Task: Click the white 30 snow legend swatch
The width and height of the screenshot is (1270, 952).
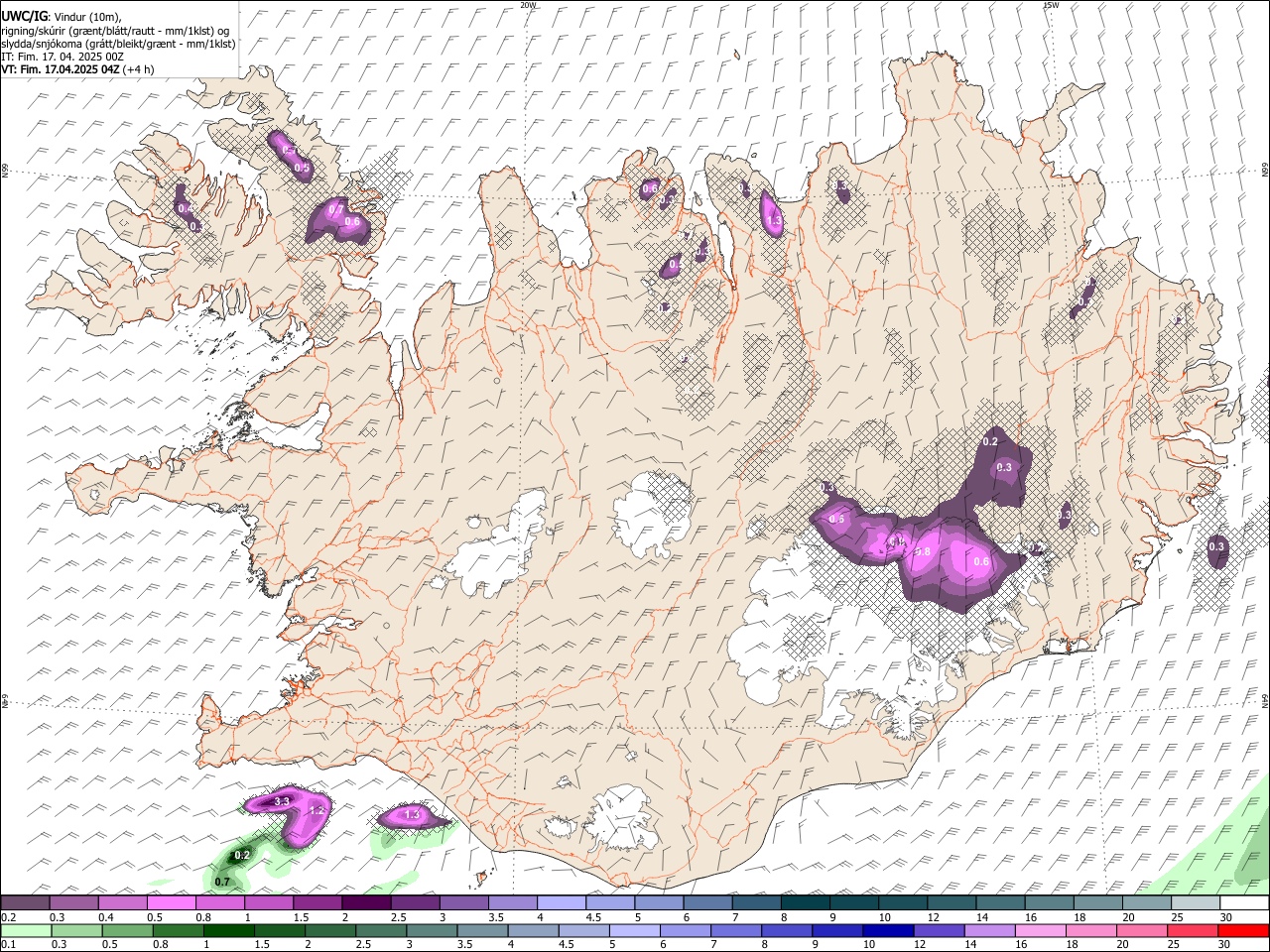Action: coord(1244,902)
